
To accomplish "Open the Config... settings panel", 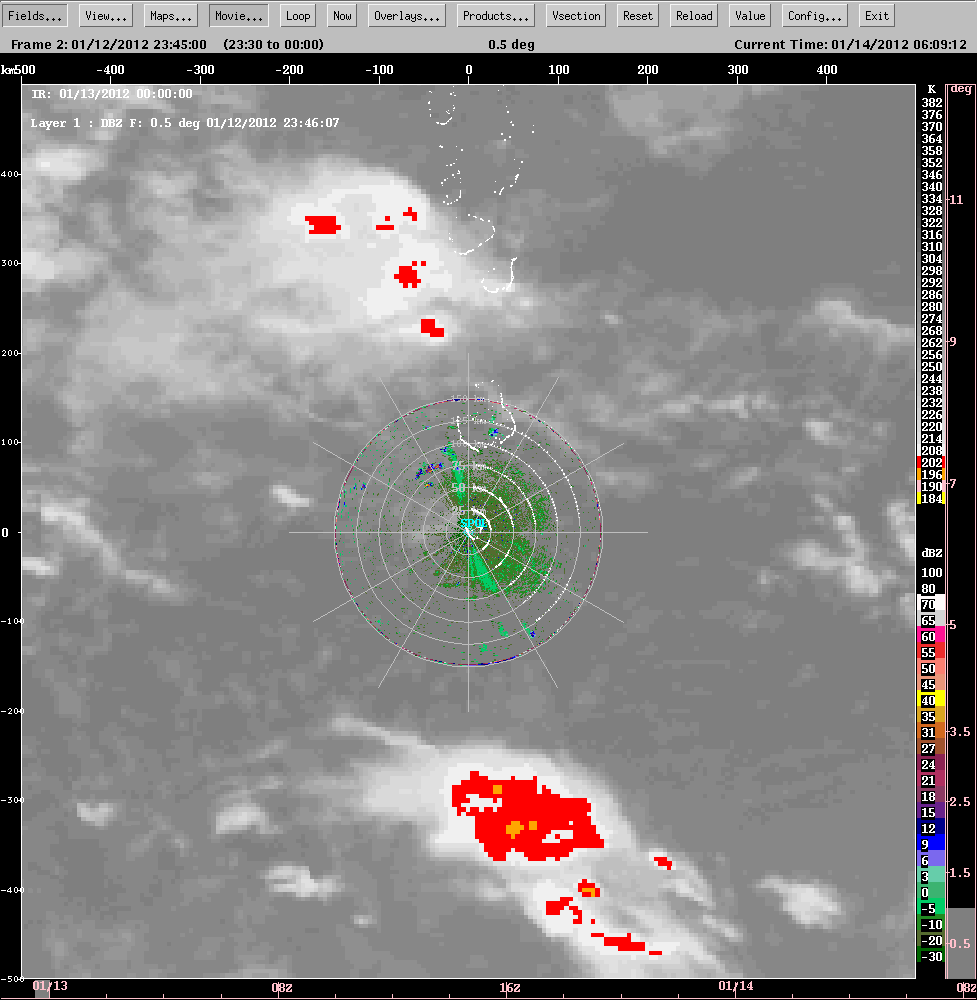I will pyautogui.click(x=815, y=16).
